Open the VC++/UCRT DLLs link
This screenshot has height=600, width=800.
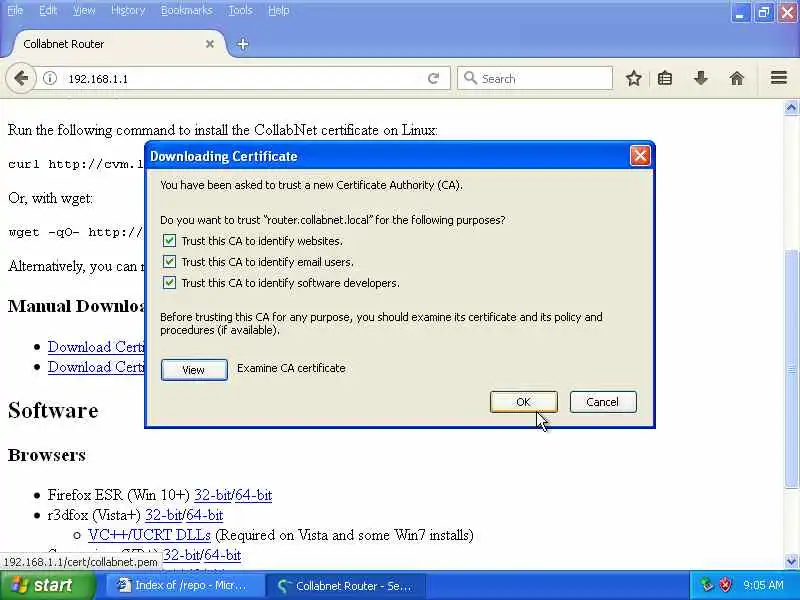coord(149,535)
